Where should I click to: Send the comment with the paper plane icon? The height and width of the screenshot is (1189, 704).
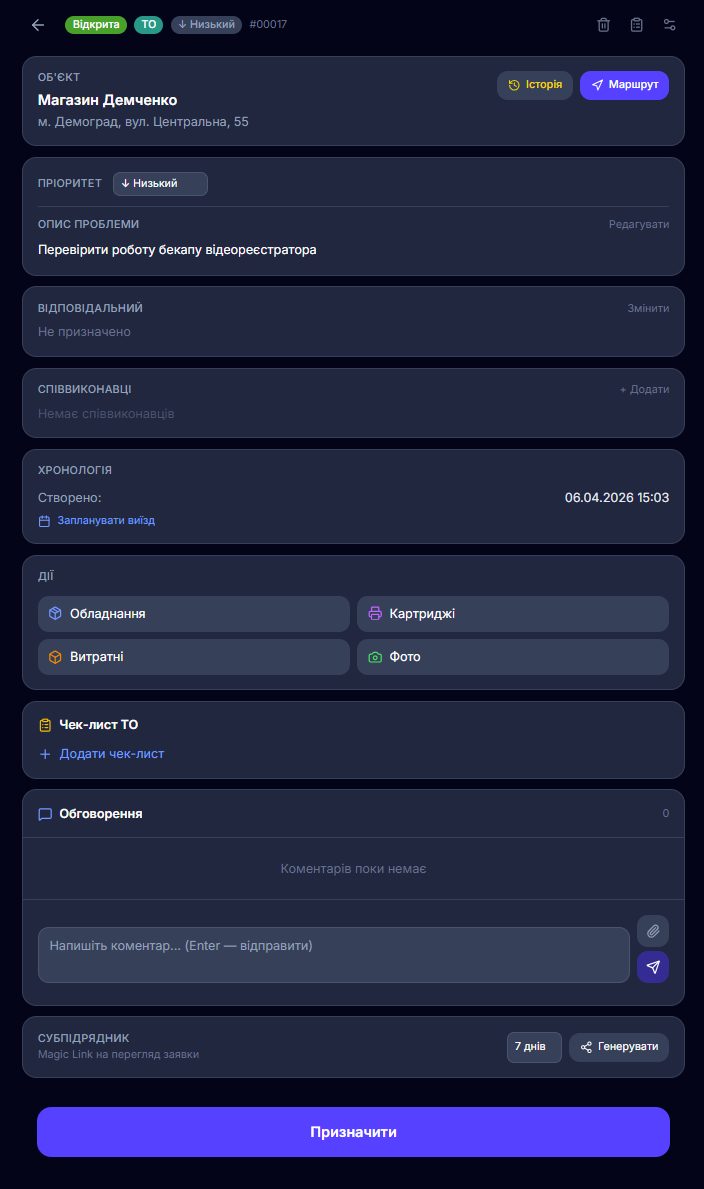[x=653, y=967]
